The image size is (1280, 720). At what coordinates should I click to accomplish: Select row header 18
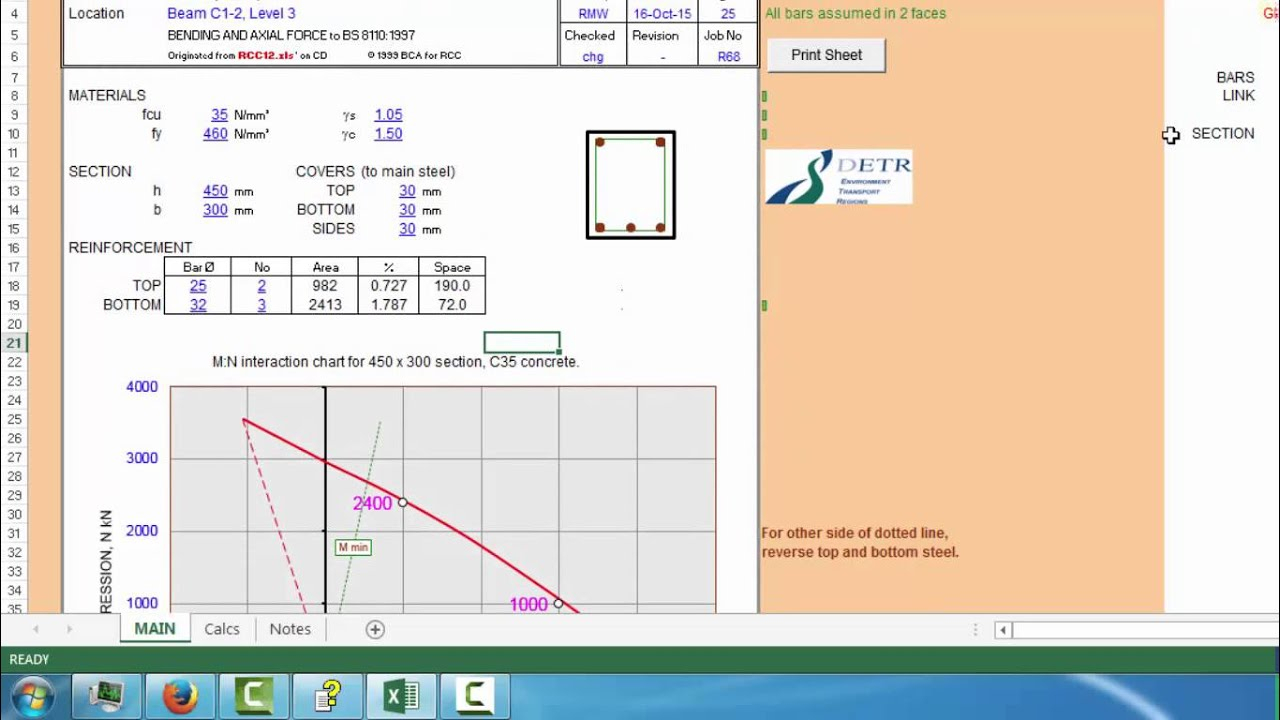(15, 286)
